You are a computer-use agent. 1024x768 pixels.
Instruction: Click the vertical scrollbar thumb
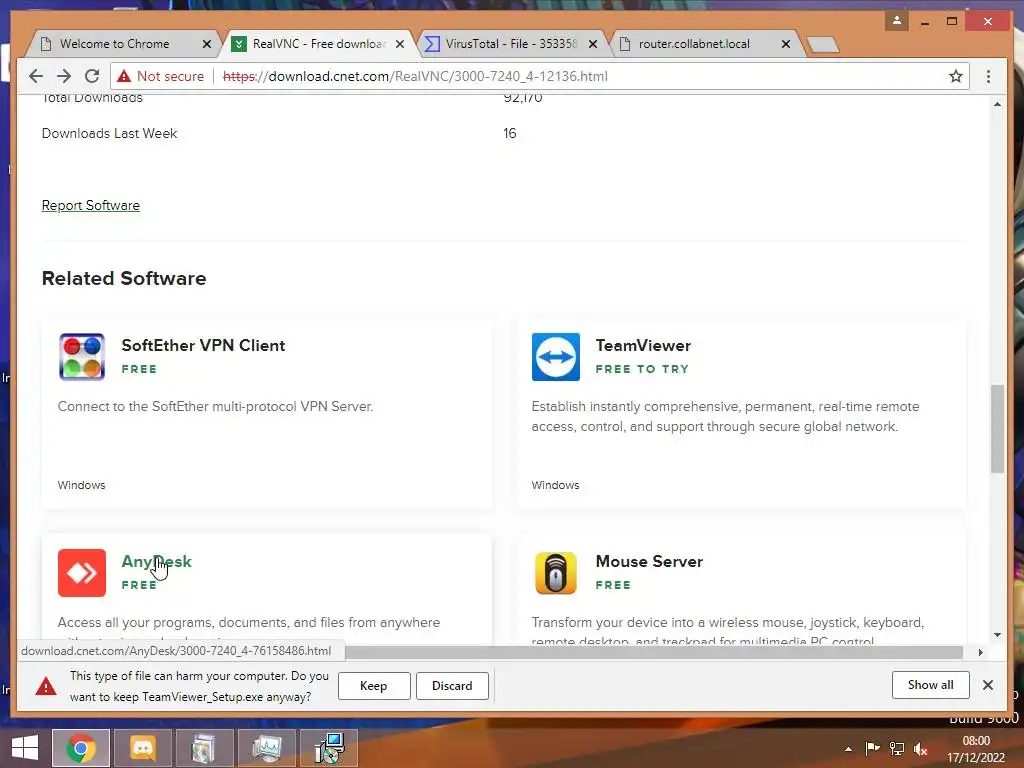[x=997, y=428]
